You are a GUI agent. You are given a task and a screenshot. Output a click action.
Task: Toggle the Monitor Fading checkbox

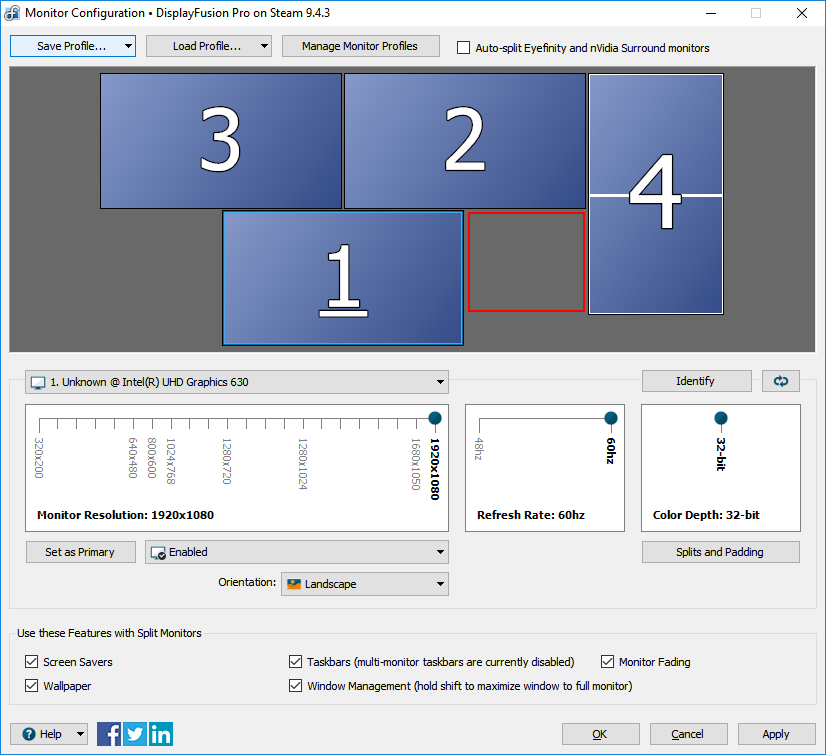pyautogui.click(x=608, y=662)
